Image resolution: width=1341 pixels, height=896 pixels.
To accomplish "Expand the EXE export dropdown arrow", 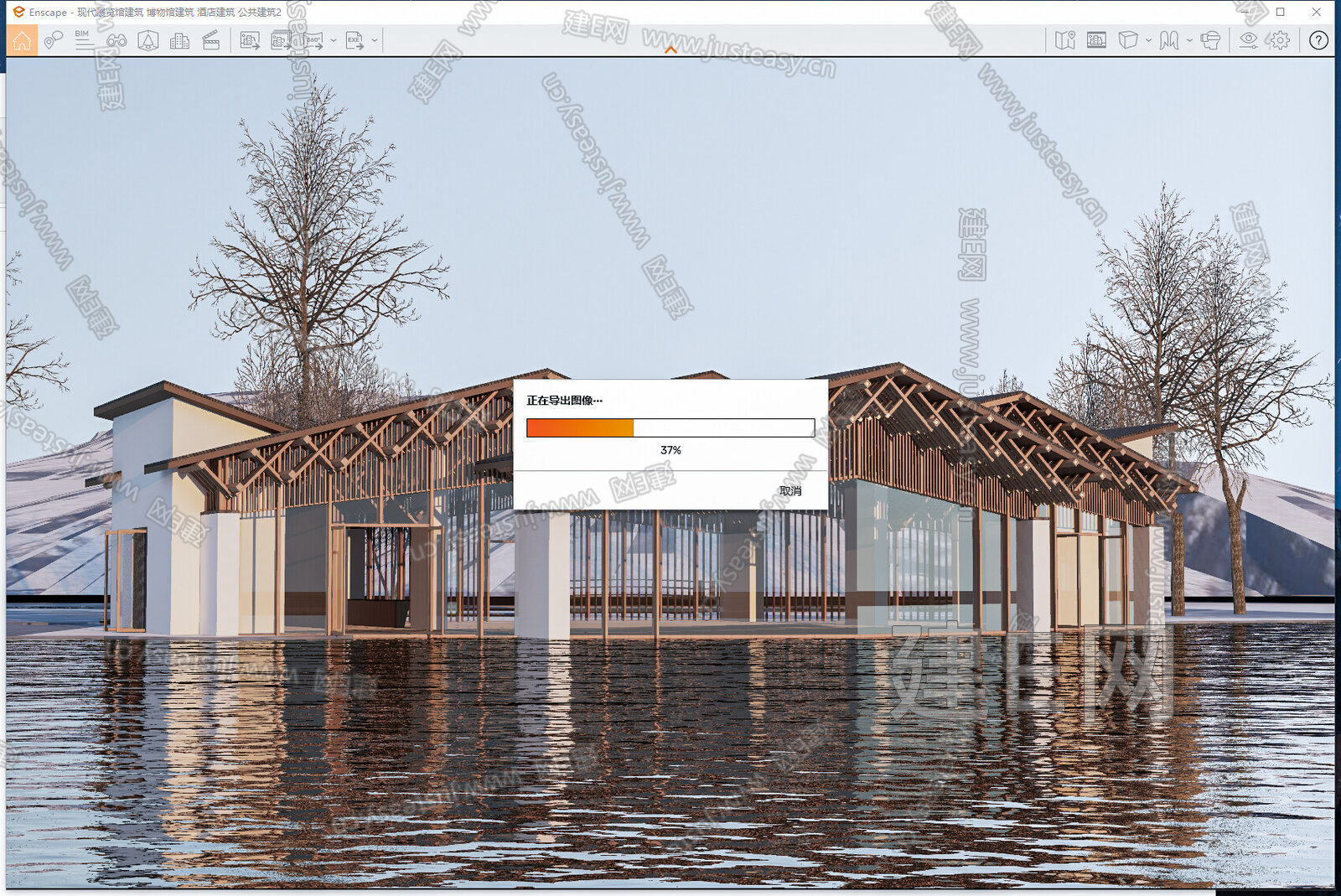I will click(x=375, y=40).
